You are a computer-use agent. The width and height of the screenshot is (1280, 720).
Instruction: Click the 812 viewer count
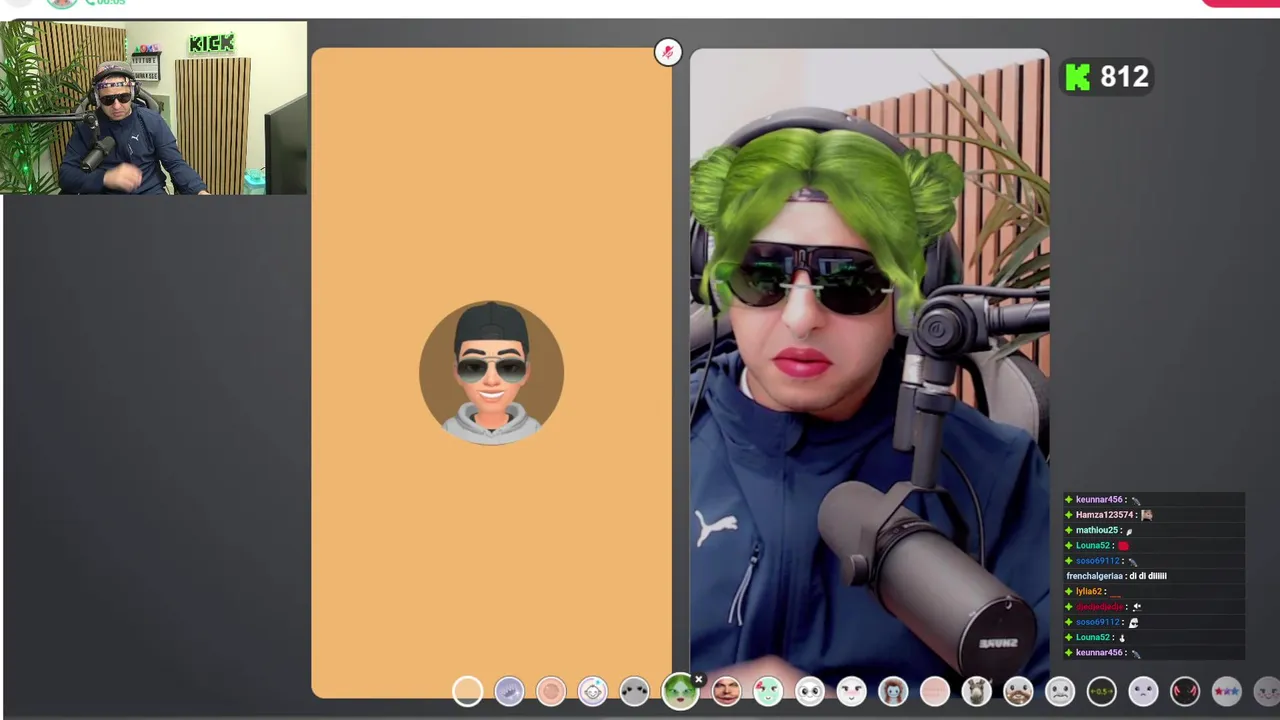coord(1124,77)
